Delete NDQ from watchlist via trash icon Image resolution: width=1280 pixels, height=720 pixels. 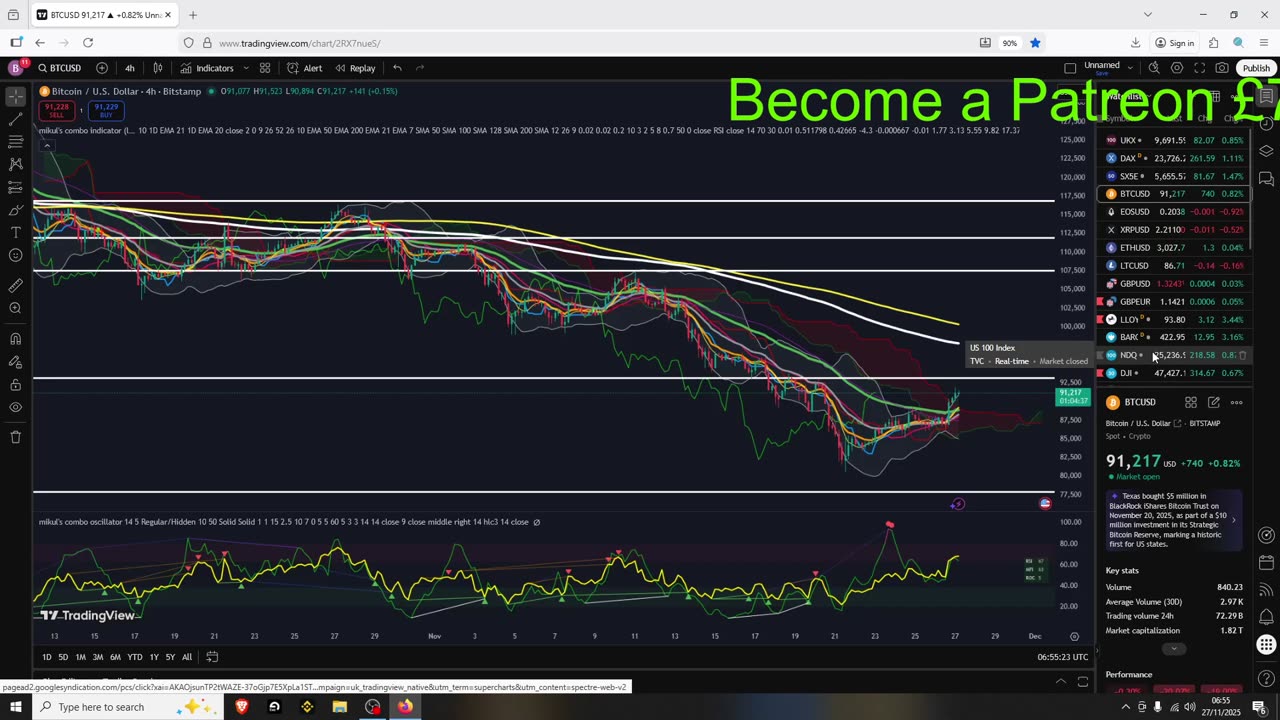point(1243,355)
